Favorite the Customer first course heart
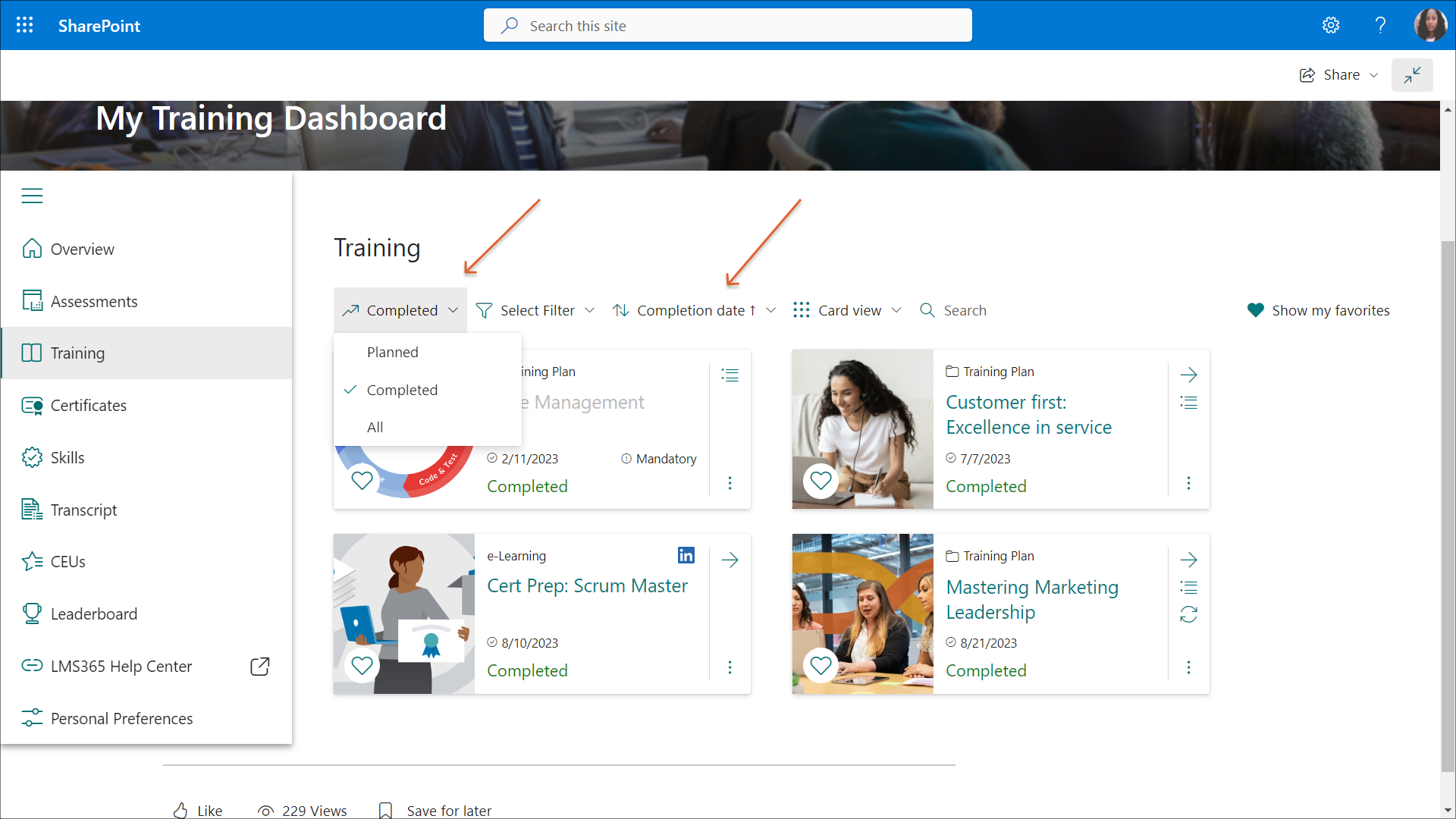 [821, 480]
